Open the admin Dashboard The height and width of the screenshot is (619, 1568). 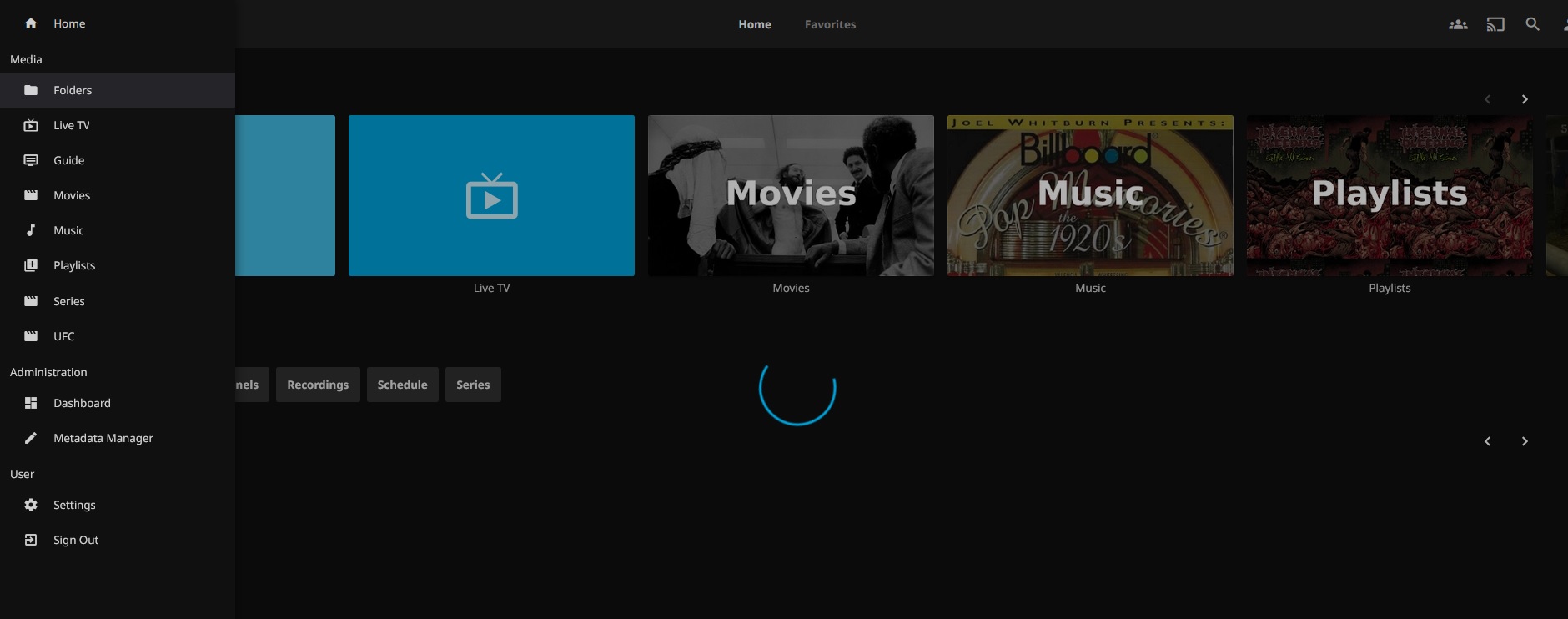(82, 403)
